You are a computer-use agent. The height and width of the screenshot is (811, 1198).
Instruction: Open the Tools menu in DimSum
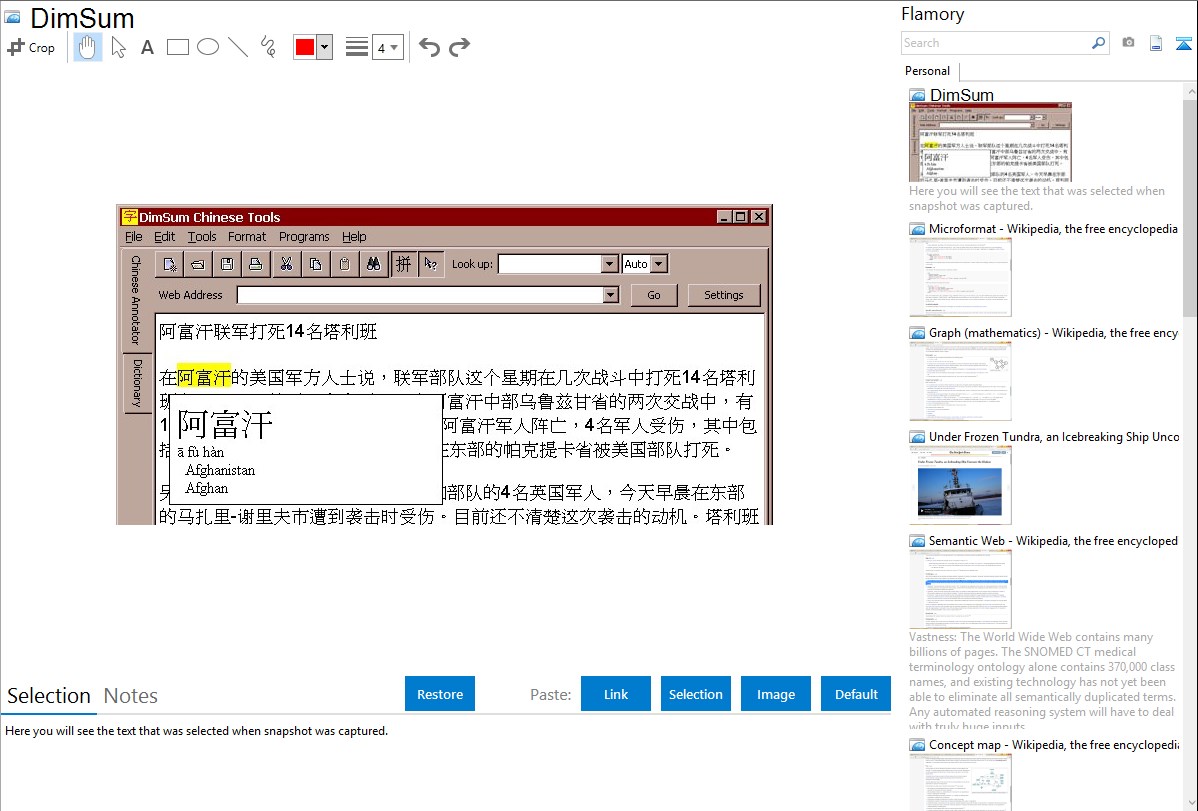pyautogui.click(x=202, y=237)
